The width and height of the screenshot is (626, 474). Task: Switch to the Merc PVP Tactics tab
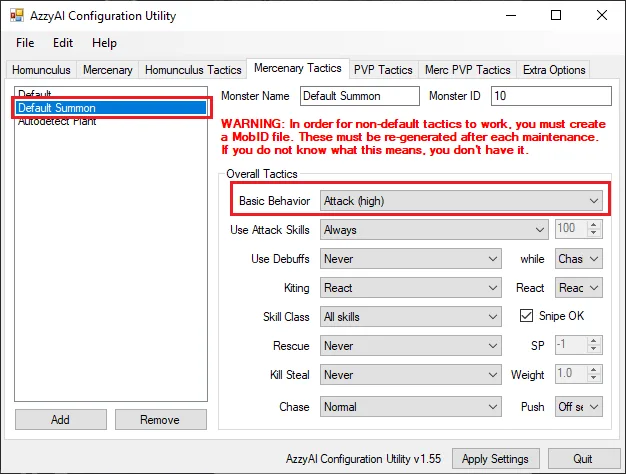(468, 70)
